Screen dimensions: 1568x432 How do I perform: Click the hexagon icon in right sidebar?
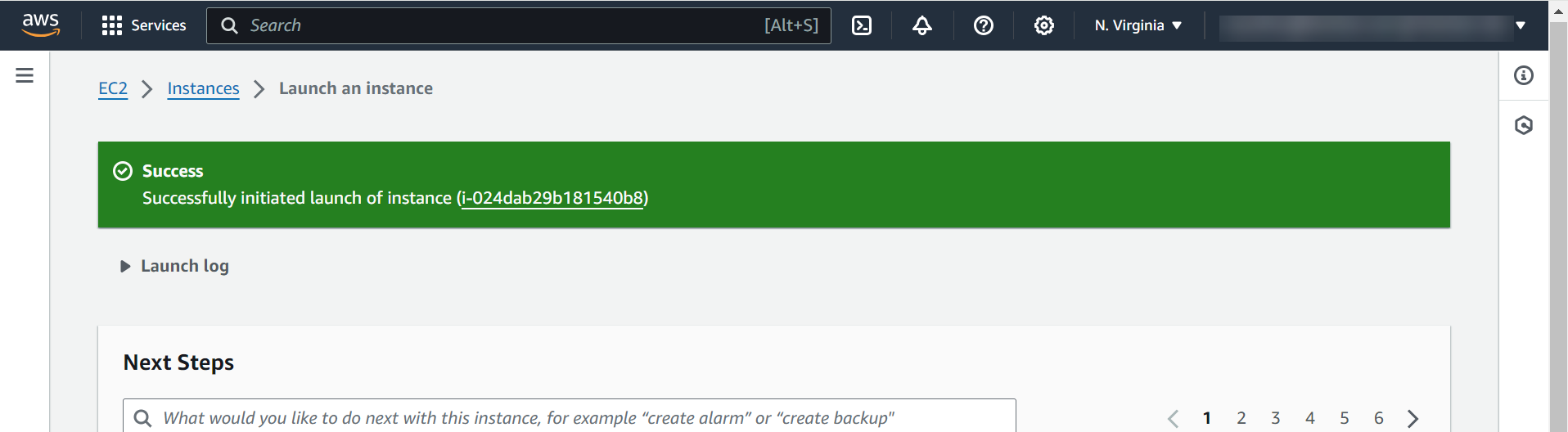point(1523,125)
